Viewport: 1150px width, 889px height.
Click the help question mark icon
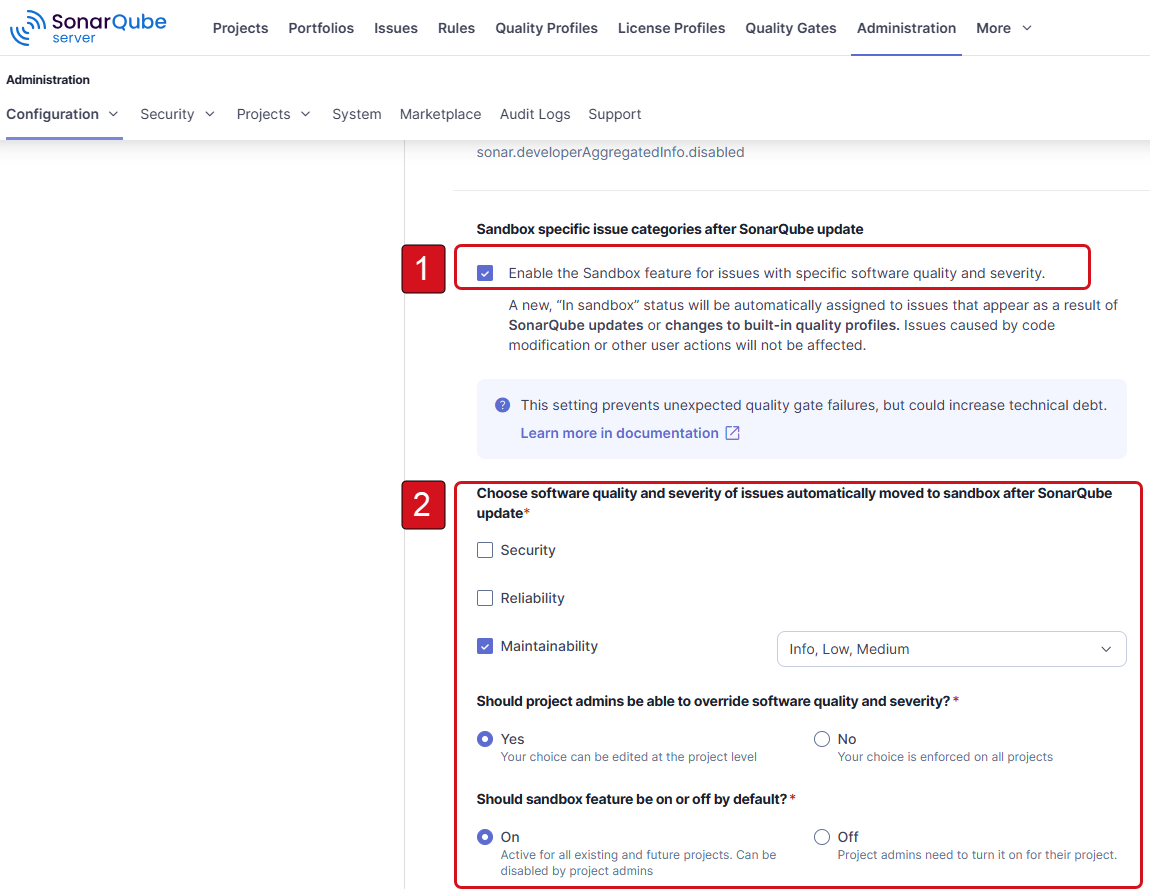click(x=502, y=404)
